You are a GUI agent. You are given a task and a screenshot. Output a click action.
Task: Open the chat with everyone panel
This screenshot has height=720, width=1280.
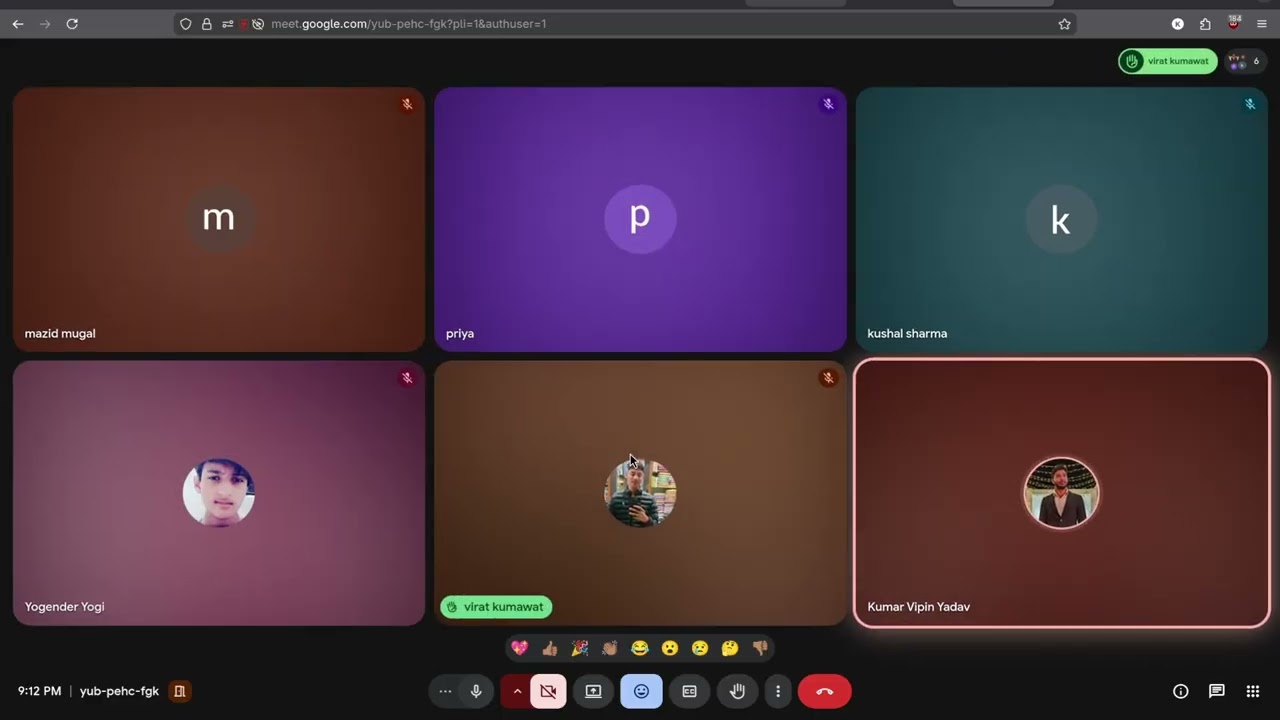click(1217, 691)
